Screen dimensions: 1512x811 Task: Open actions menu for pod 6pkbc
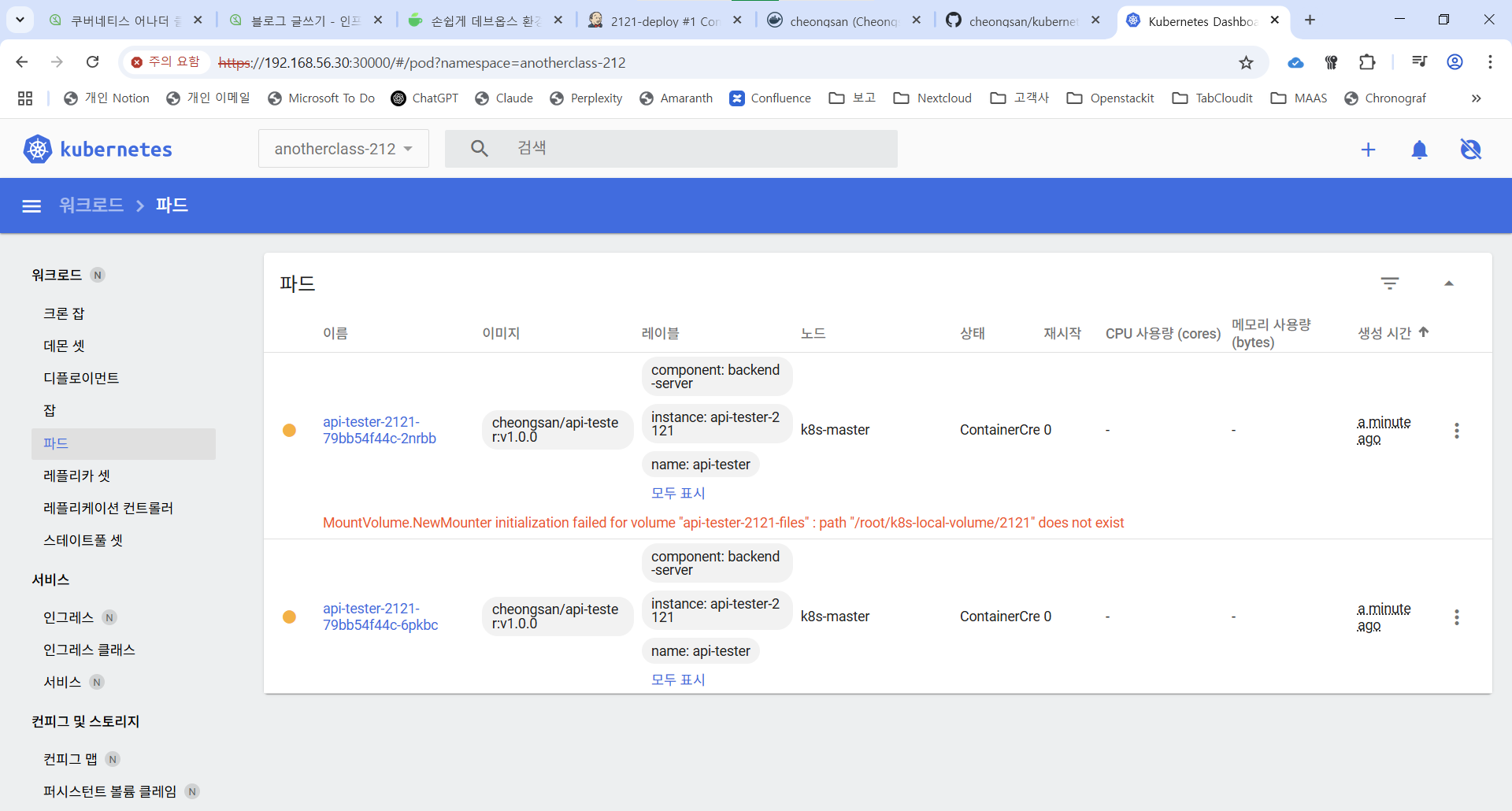(1457, 617)
